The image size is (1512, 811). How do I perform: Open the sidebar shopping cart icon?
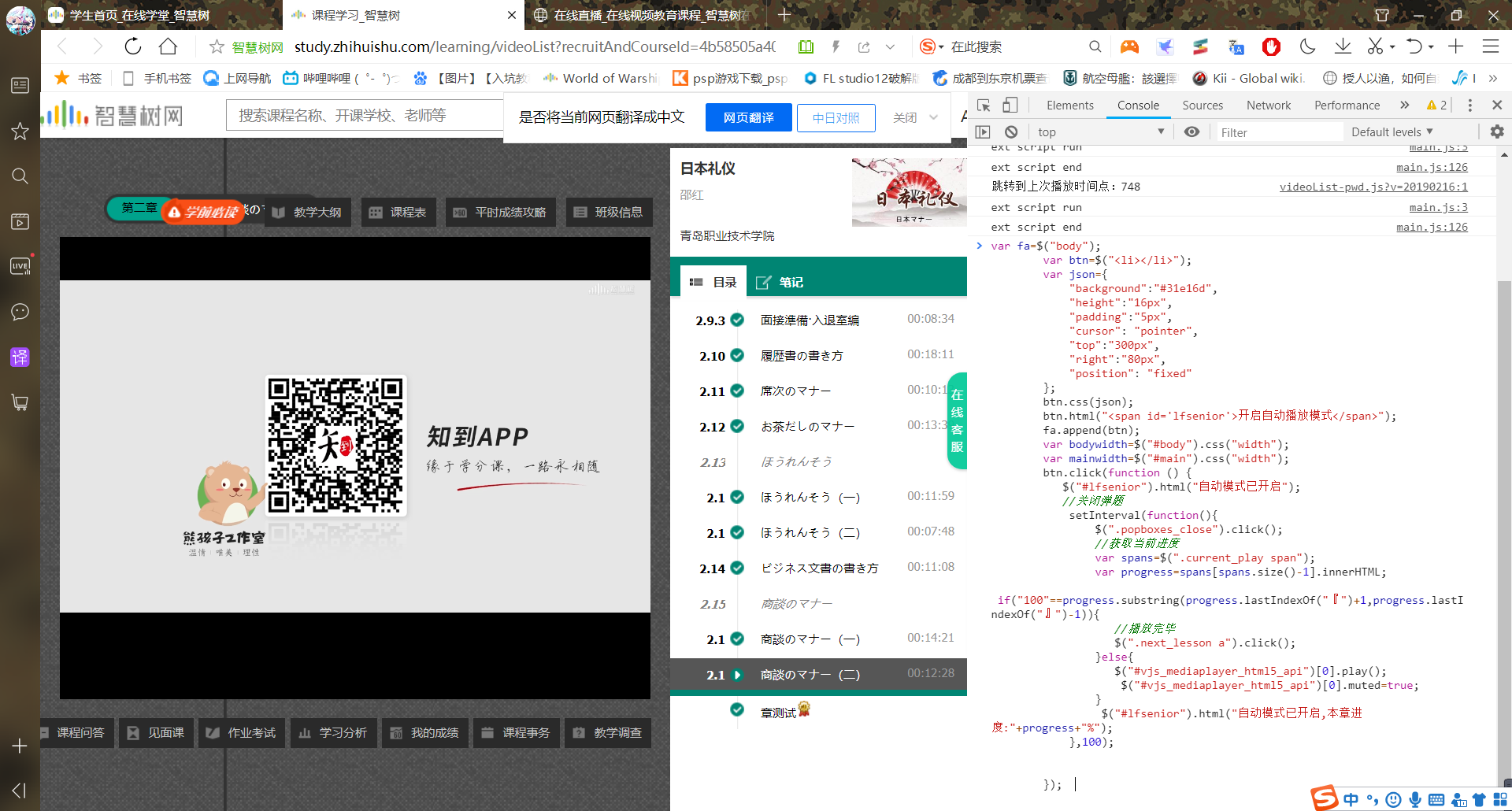pos(20,402)
